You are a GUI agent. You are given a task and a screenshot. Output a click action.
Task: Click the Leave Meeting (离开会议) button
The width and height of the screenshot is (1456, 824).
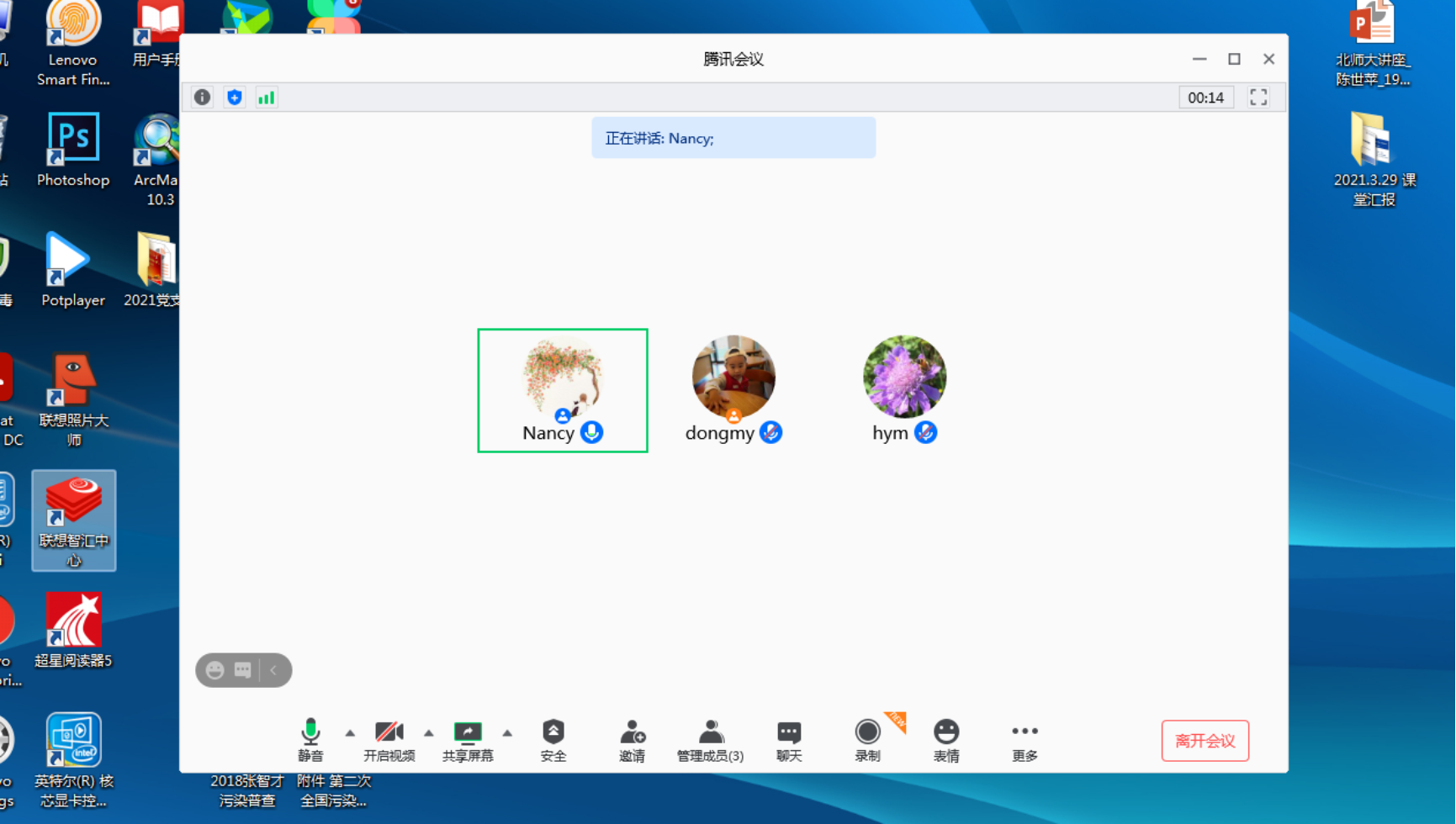[x=1205, y=741]
